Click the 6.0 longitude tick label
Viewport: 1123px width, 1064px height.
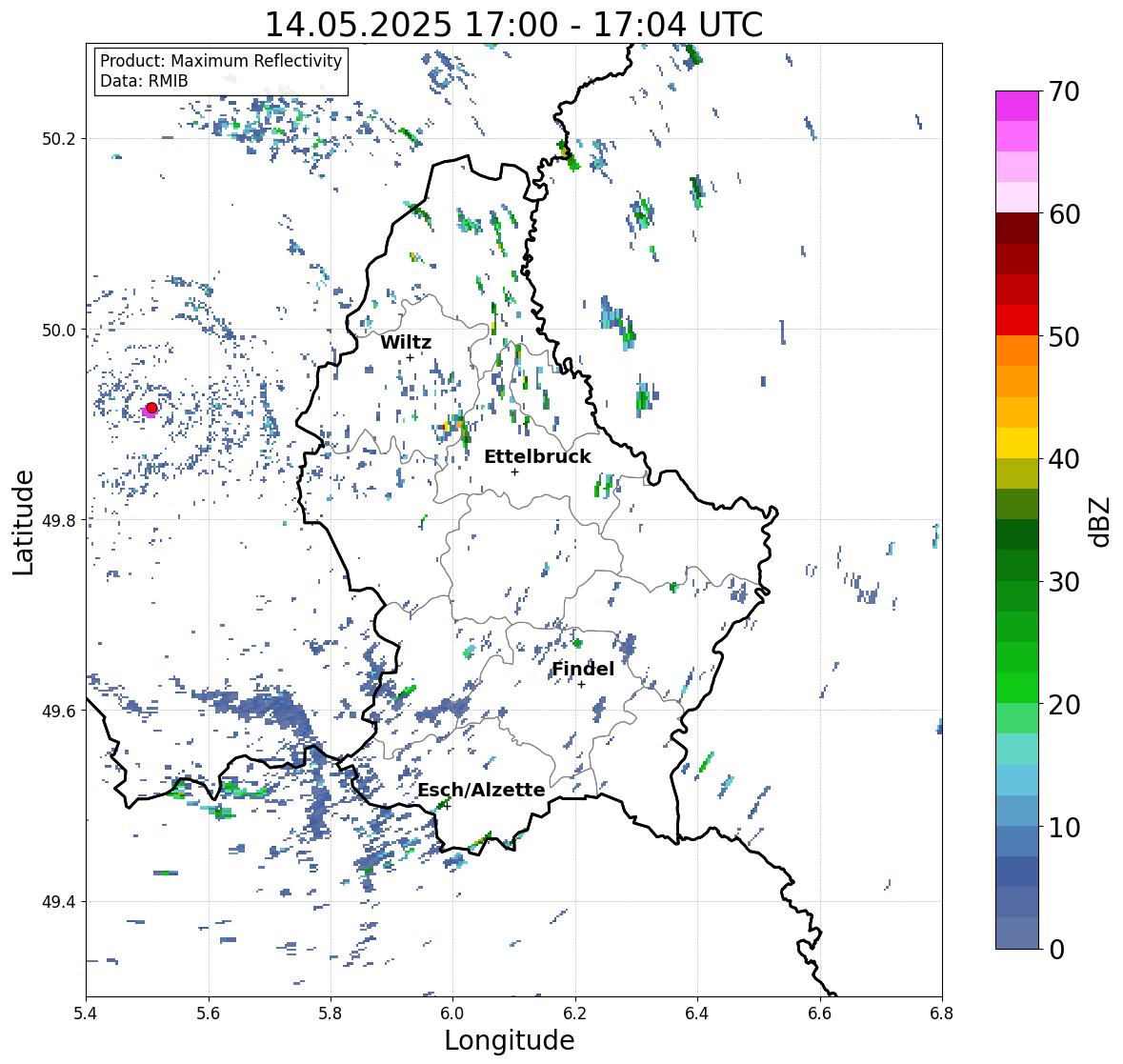(x=452, y=1014)
